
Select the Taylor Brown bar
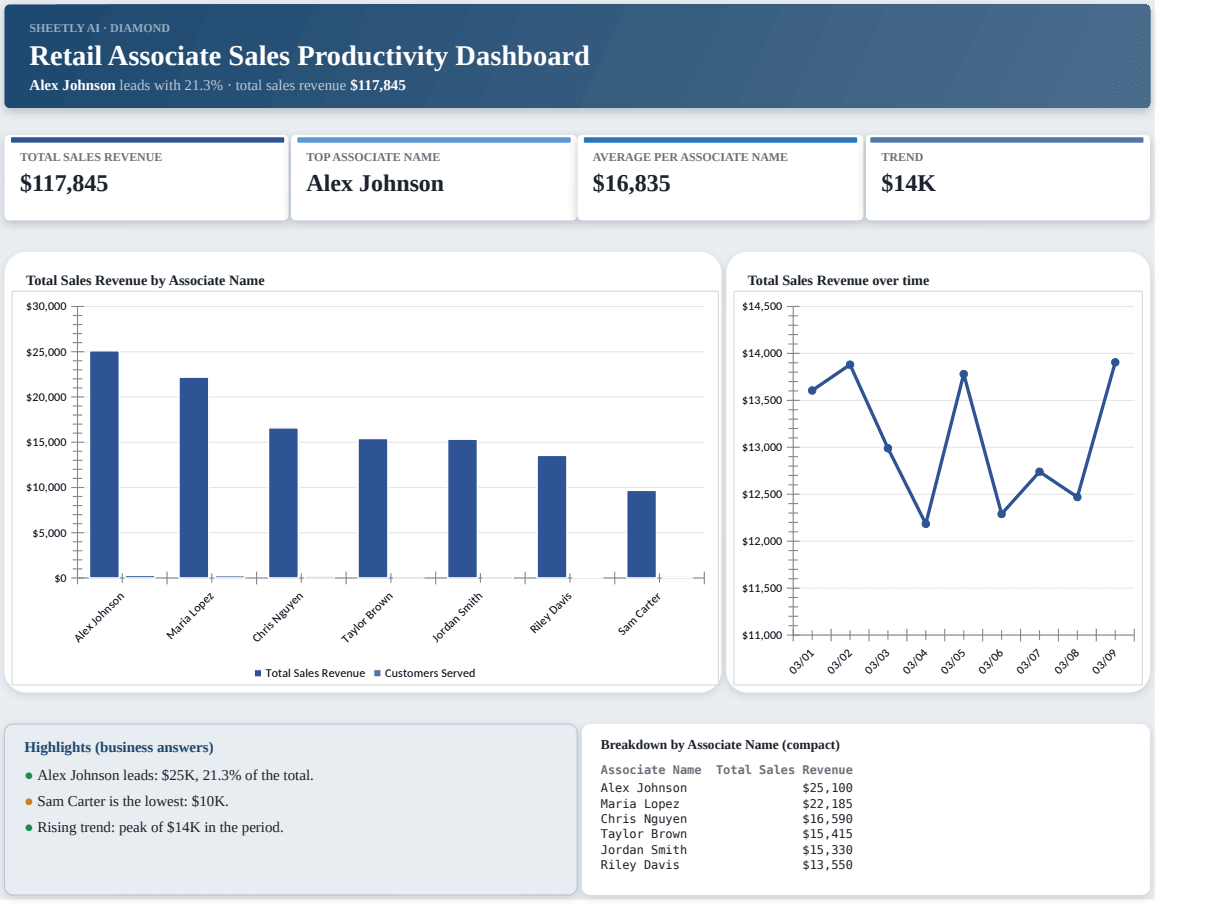[x=373, y=508]
